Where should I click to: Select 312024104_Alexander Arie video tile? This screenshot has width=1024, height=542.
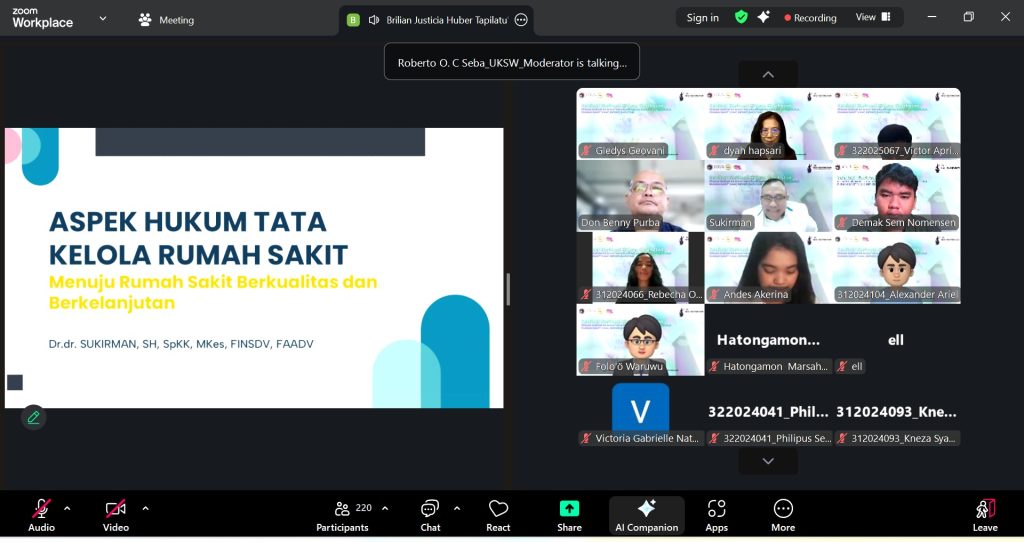click(x=897, y=268)
